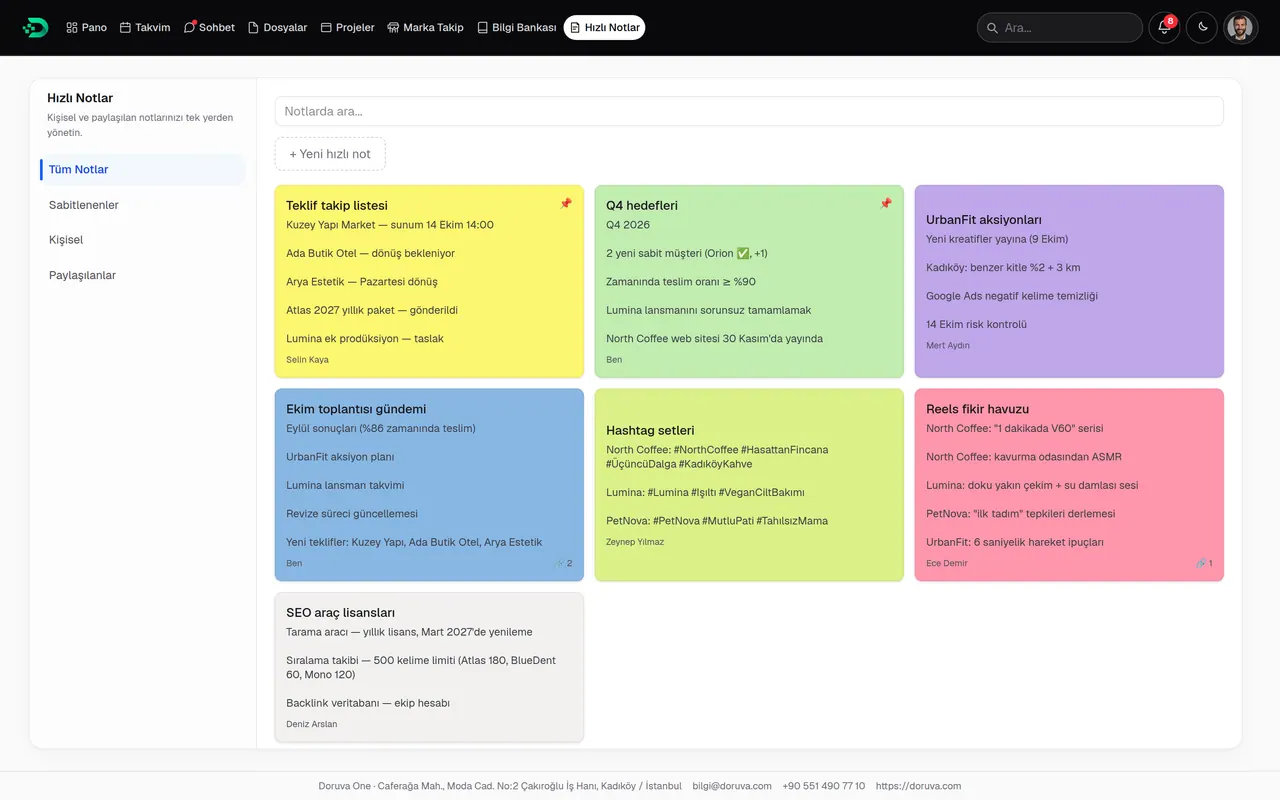Open the Projeler section
Image resolution: width=1280 pixels, height=800 pixels.
347,27
